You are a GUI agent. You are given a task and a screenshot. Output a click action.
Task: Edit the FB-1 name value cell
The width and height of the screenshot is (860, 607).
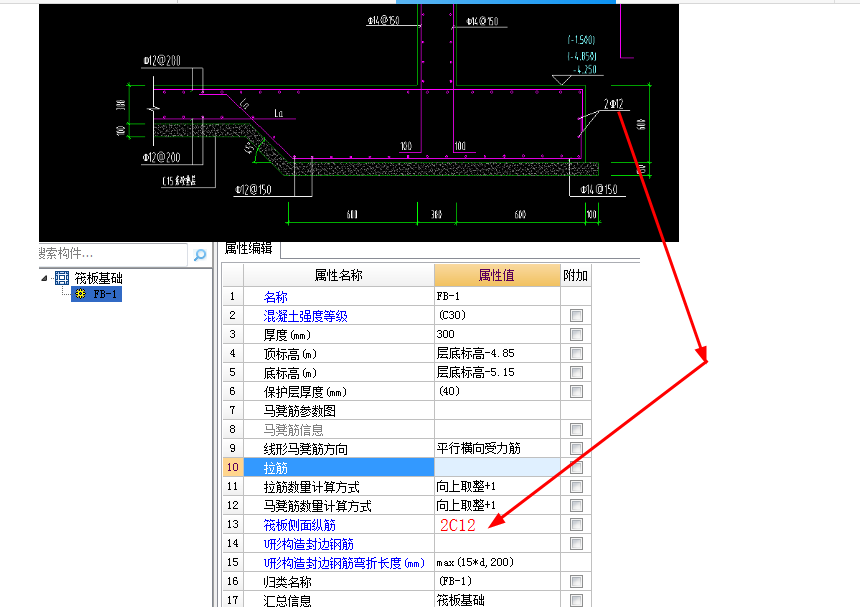497,296
